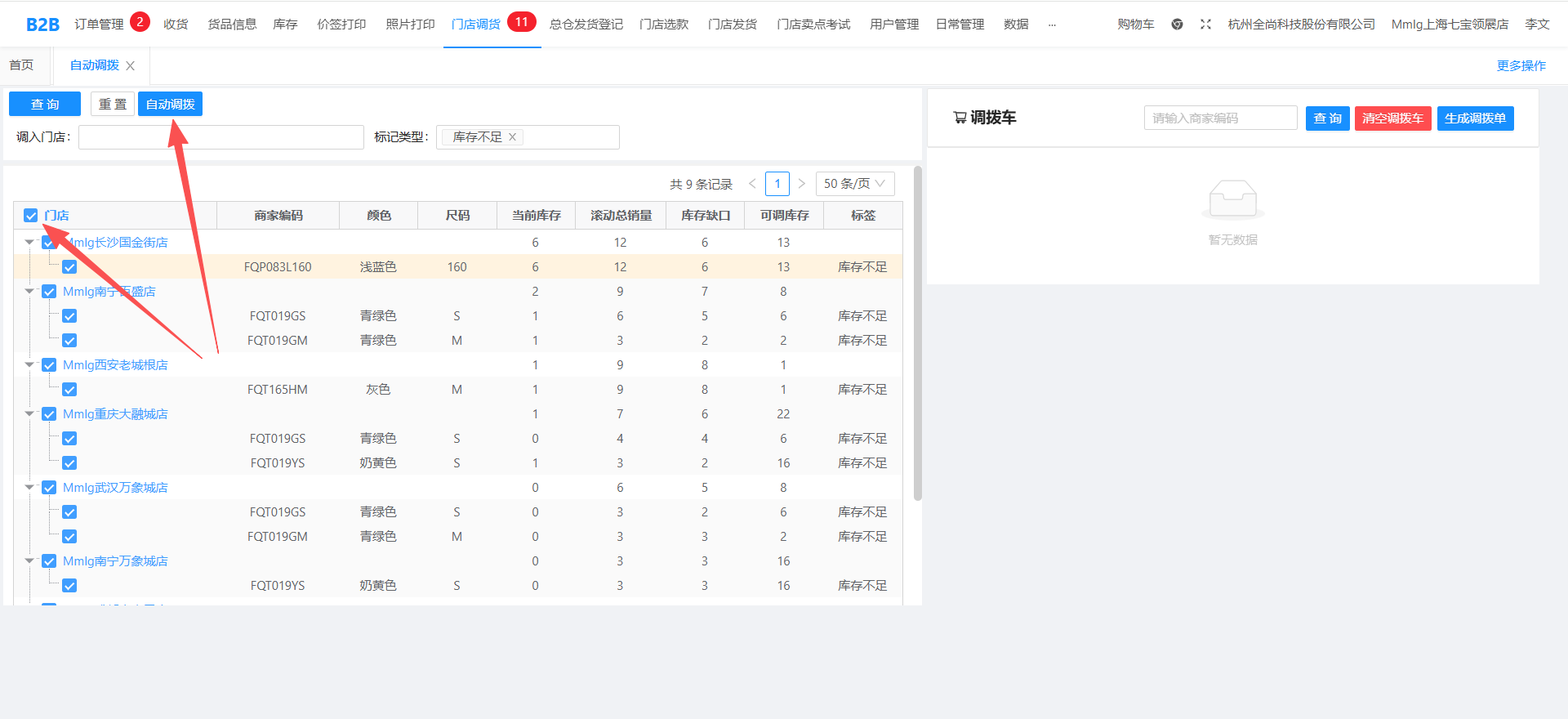Open the more menu ellipsis in navigation
Image resolution: width=1568 pixels, height=719 pixels.
tap(1052, 25)
